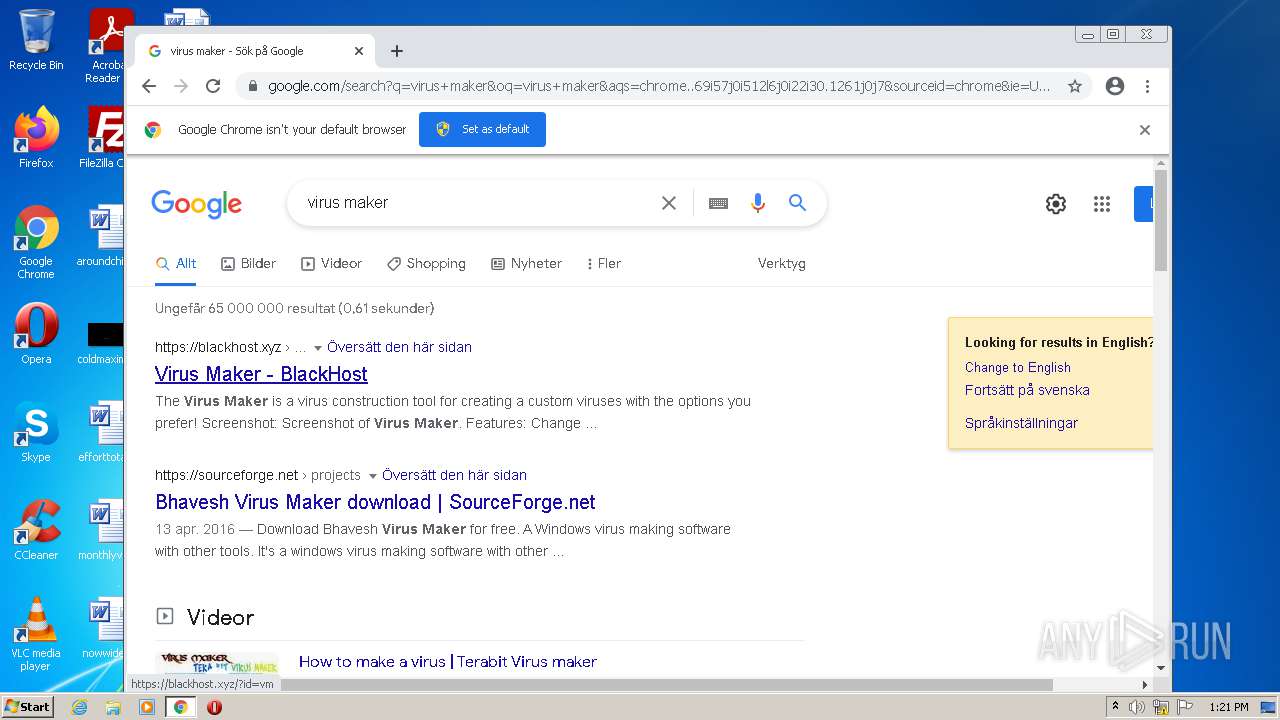Image resolution: width=1280 pixels, height=720 pixels.
Task: Dismiss the default browser notification bar
Action: point(1145,130)
